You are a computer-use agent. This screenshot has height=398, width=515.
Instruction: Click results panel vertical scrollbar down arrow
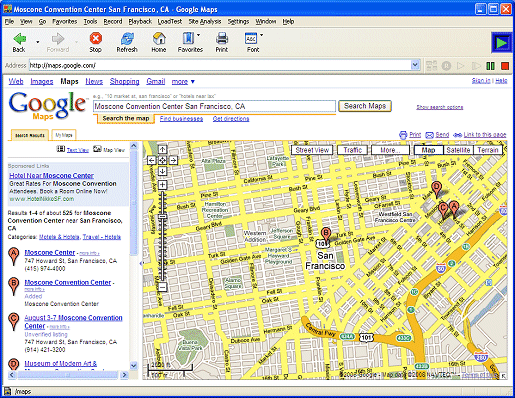[134, 366]
